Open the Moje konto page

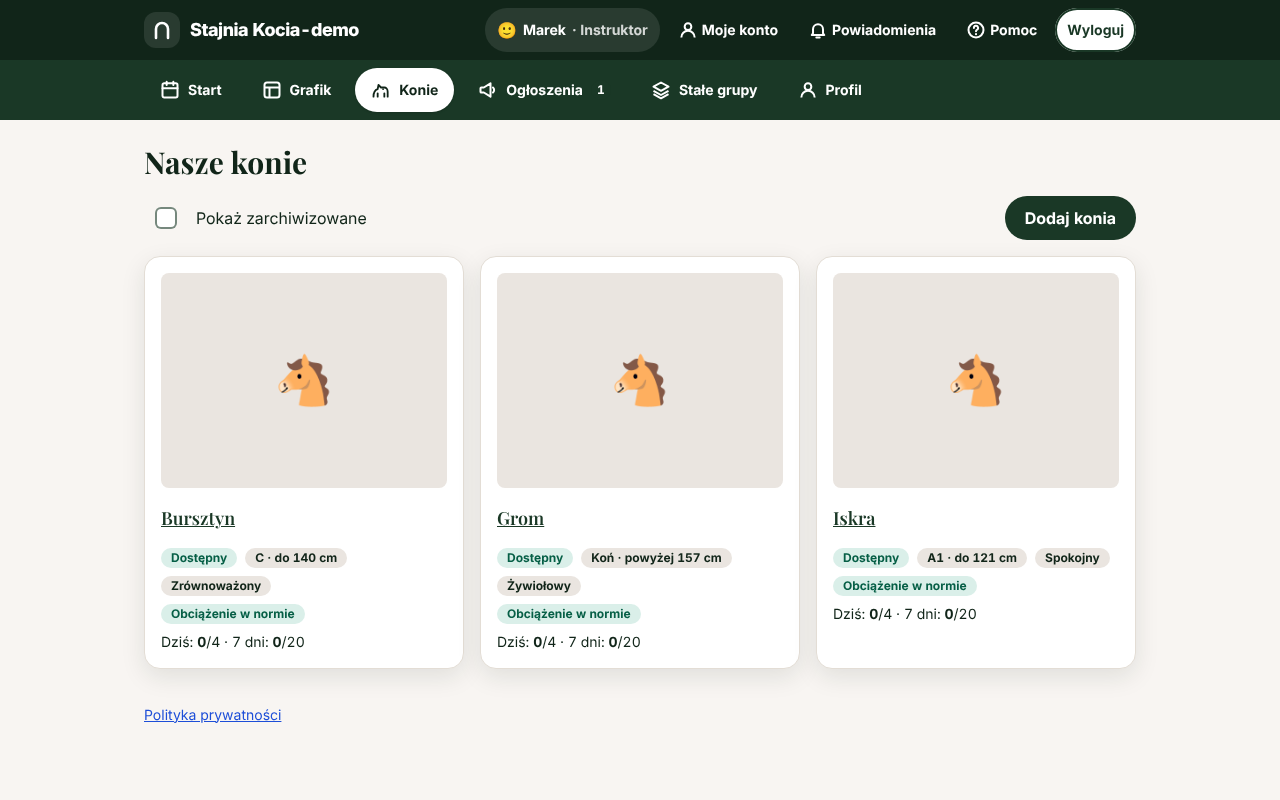click(x=729, y=30)
